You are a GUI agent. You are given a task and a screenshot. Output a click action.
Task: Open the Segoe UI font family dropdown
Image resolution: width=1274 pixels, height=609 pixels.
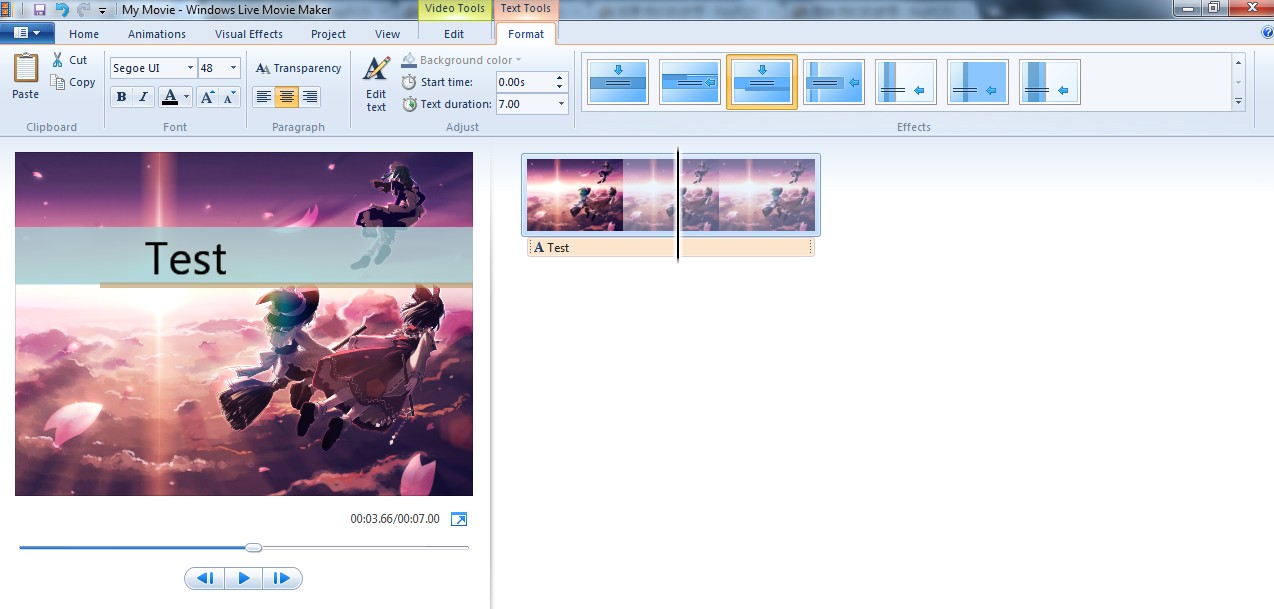190,68
